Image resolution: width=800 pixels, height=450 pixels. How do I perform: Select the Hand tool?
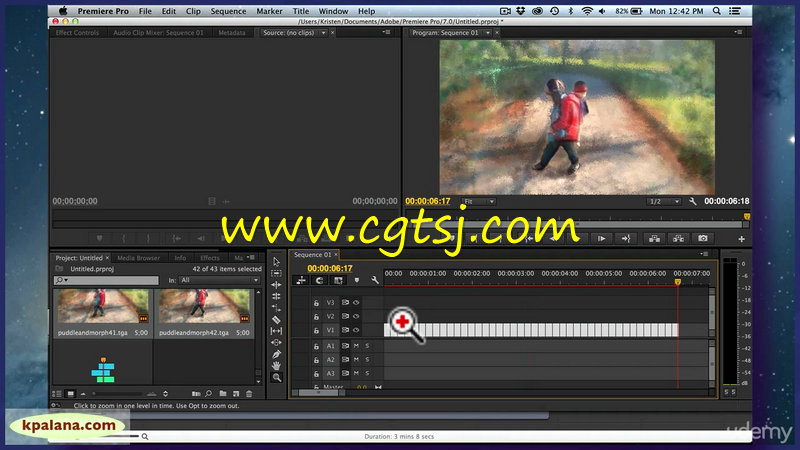tap(276, 366)
